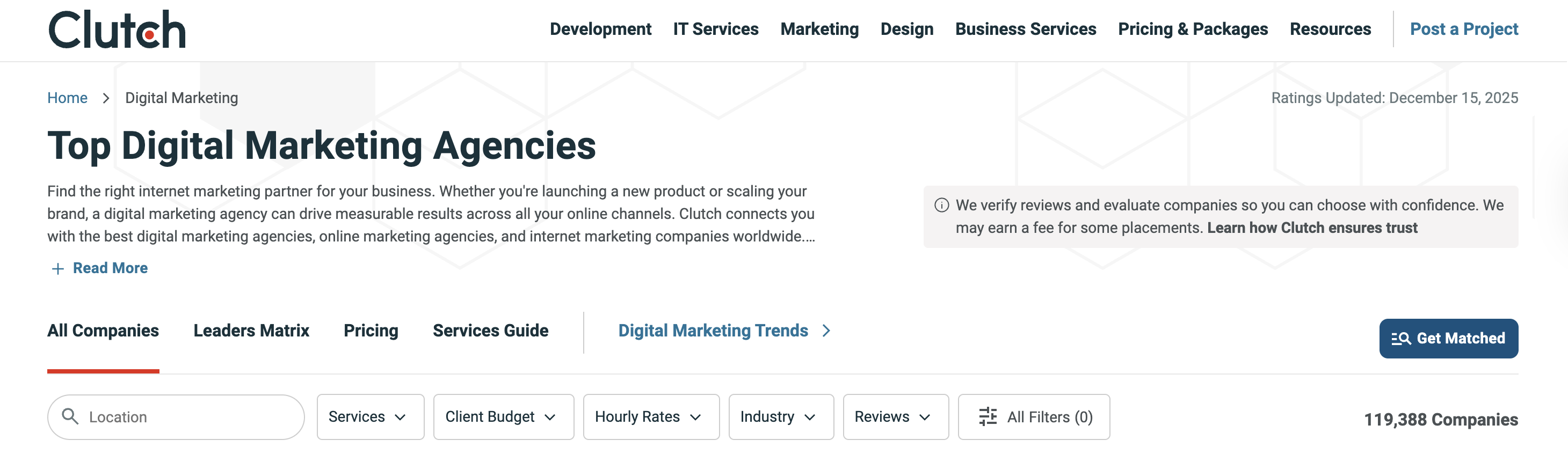
Task: Open the Development menu
Action: (x=600, y=28)
